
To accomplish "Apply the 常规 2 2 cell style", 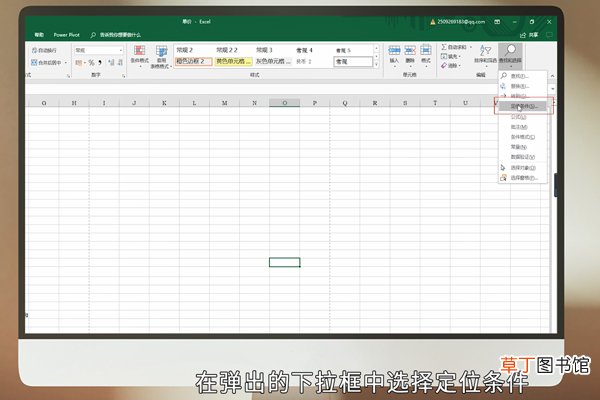I will coord(233,50).
